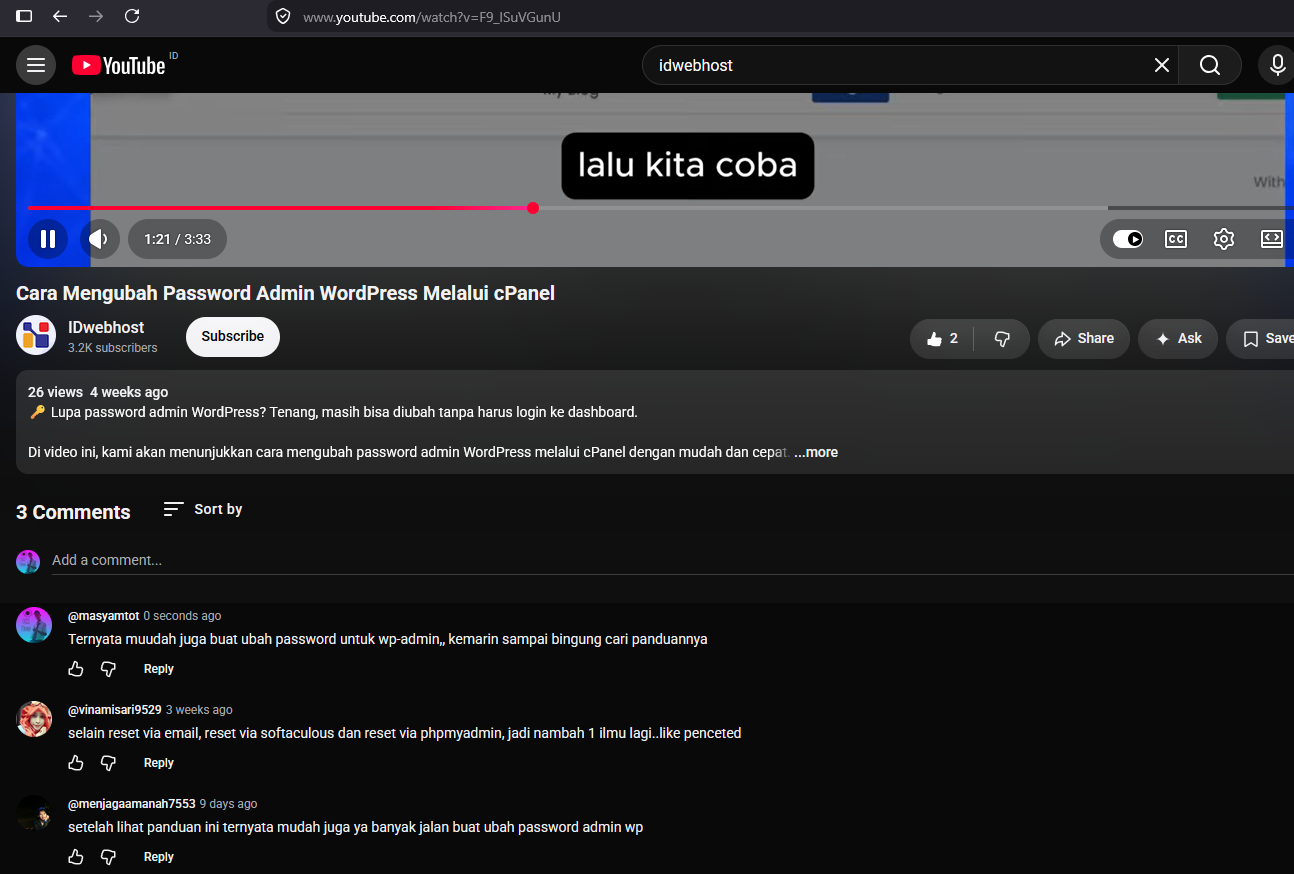Click the "0 seconds ago" comment timestamp
Screen dimensions: 1294x874
tap(182, 616)
